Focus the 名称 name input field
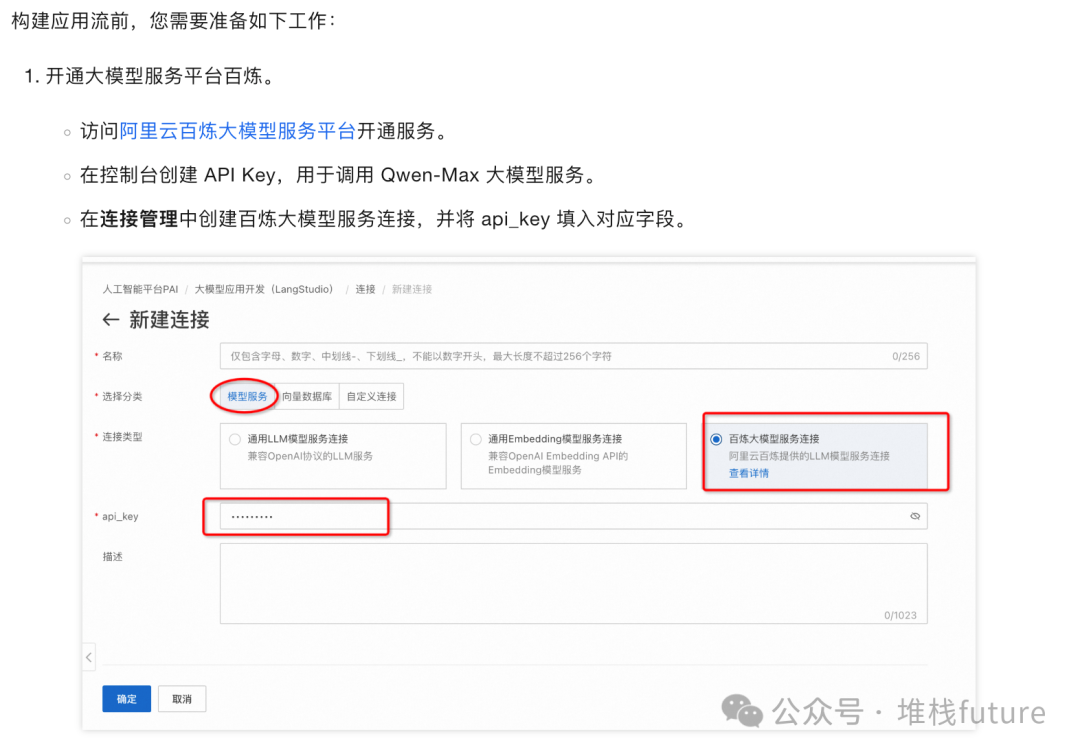 [574, 356]
